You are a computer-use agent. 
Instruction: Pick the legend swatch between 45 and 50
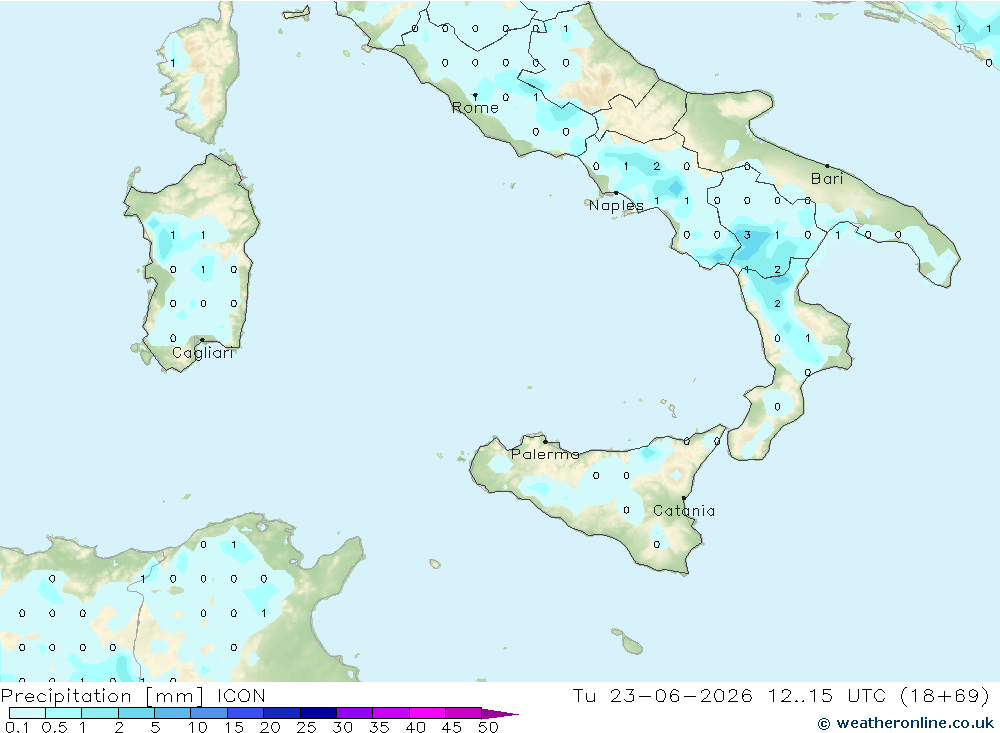pyautogui.click(x=464, y=713)
